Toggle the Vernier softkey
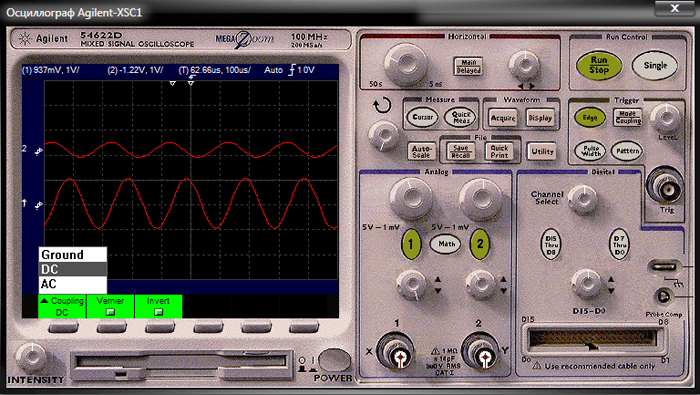Screen dimensions: 700x395 (x=110, y=306)
